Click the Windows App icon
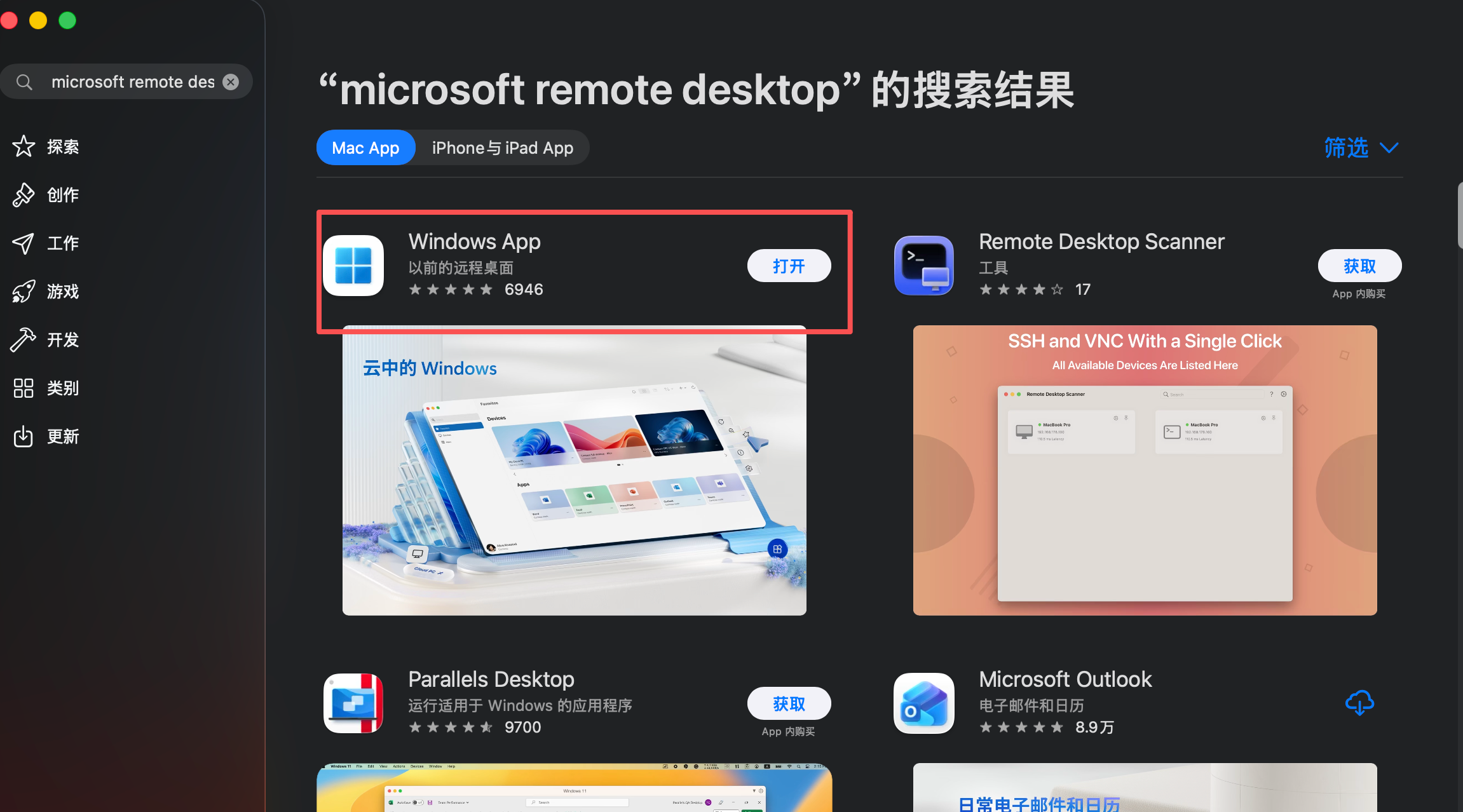The width and height of the screenshot is (1463, 812). 353,266
